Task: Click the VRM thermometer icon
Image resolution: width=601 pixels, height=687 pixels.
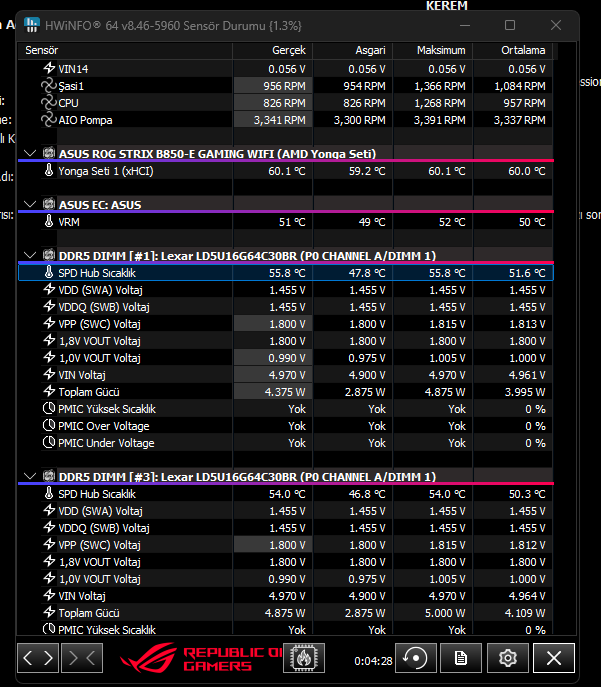Action: (49, 221)
